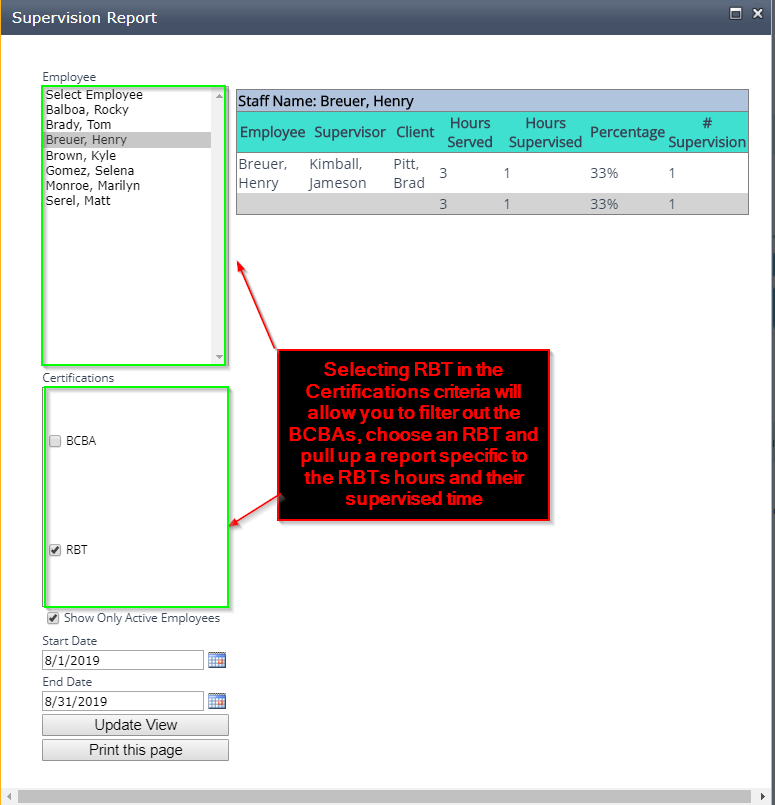Screen dimensions: 775x805
Task: Close the Supervision Report window
Action: point(758,14)
